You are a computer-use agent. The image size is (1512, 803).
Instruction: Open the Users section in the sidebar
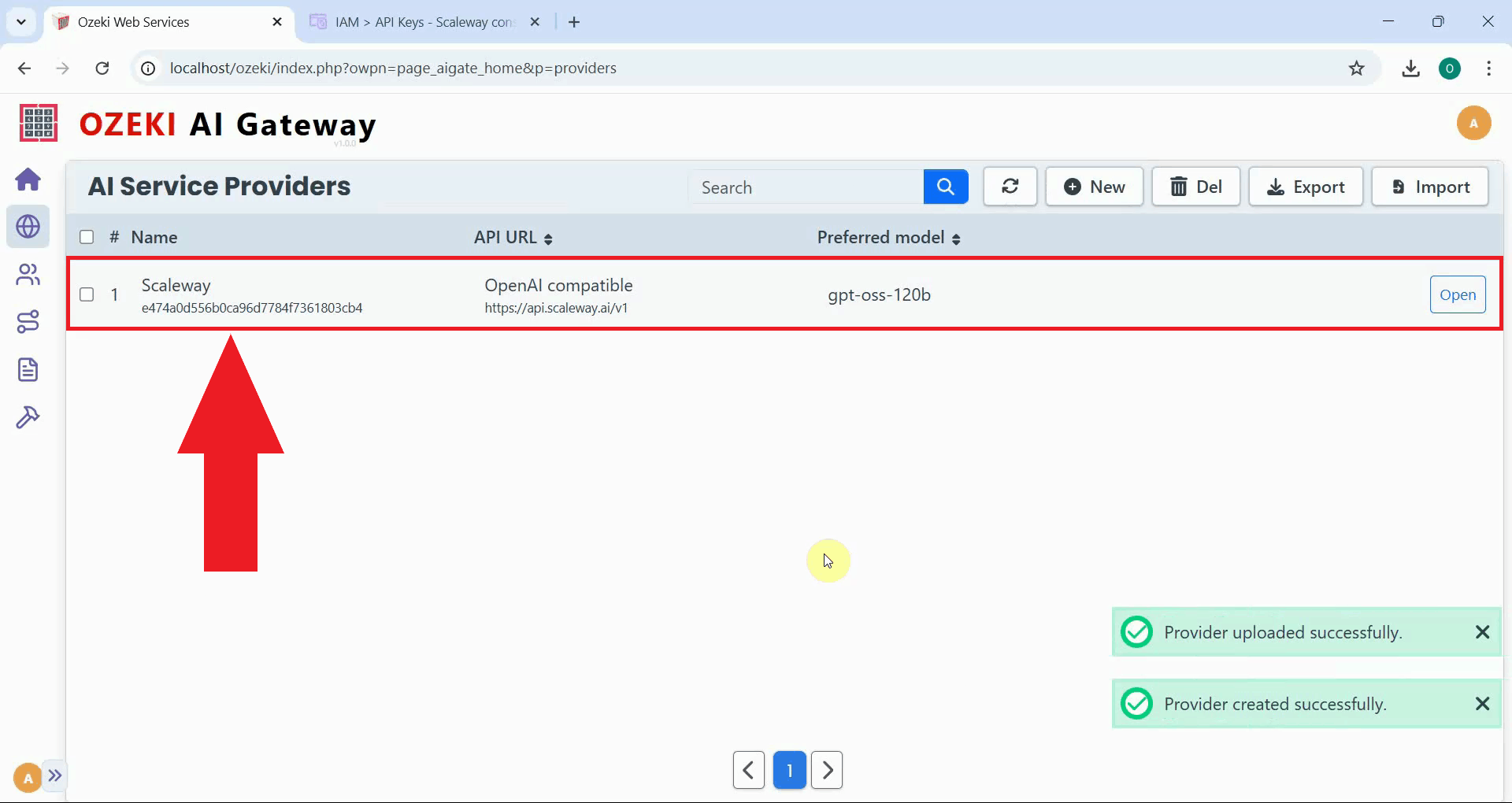[x=28, y=274]
